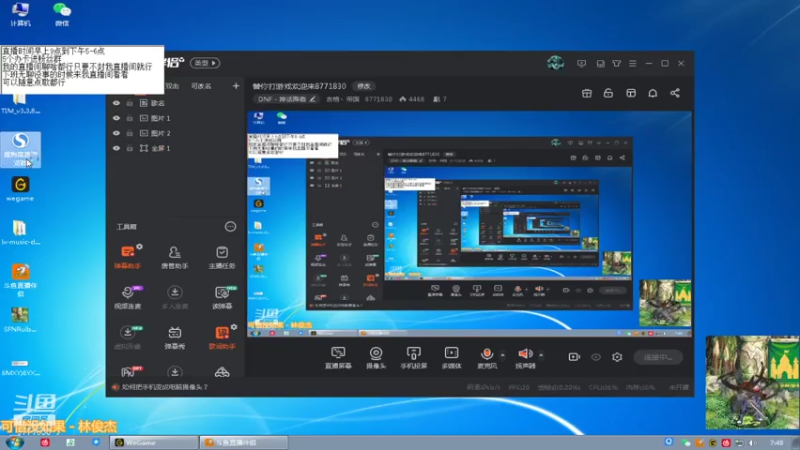The width and height of the screenshot is (800, 450).
Task: Toggle visibility of 歌名 source
Action: click(116, 103)
